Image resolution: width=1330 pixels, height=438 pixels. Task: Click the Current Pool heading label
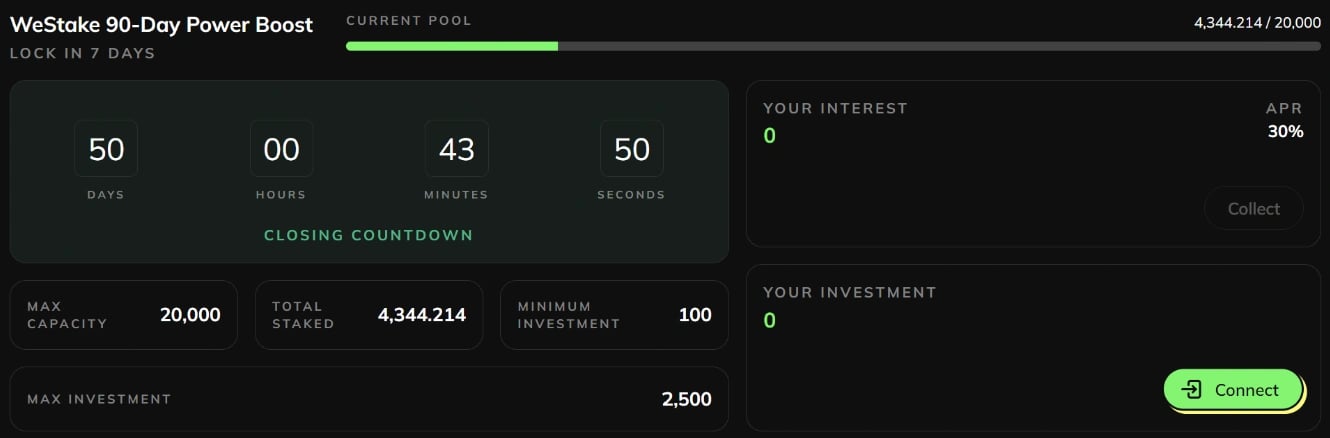click(409, 20)
